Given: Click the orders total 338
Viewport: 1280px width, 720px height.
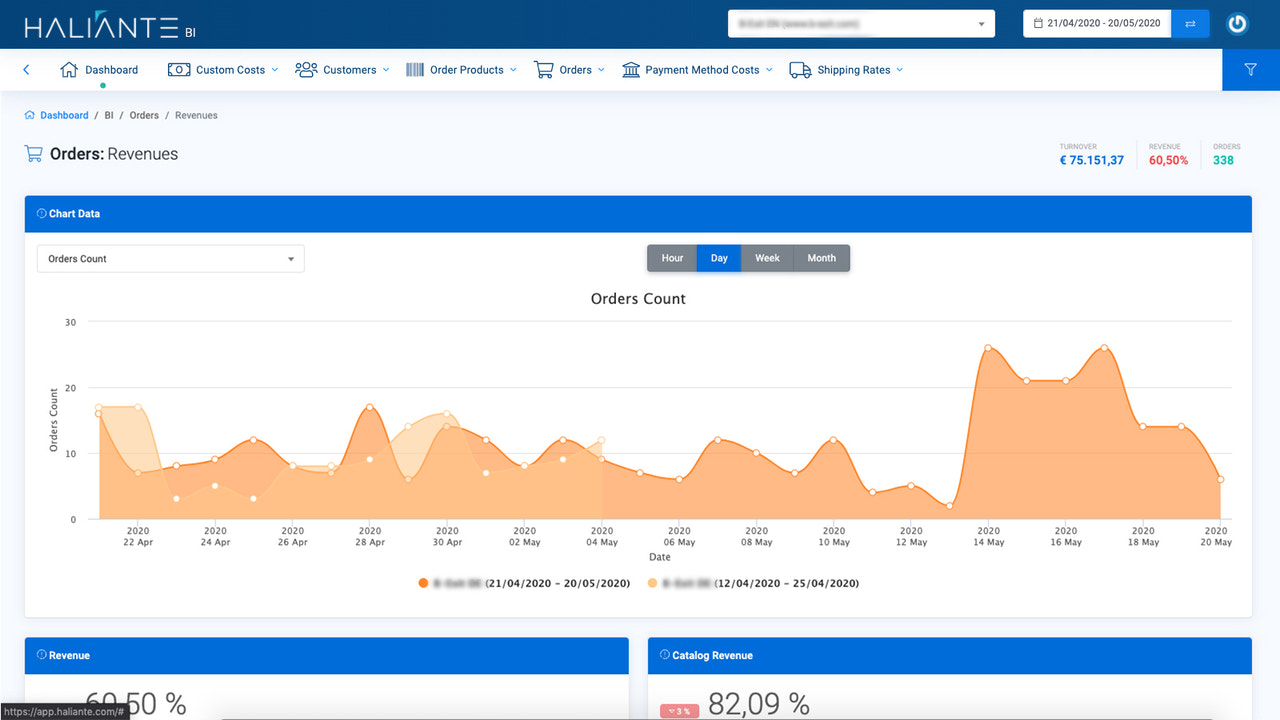Looking at the screenshot, I should coord(1223,160).
